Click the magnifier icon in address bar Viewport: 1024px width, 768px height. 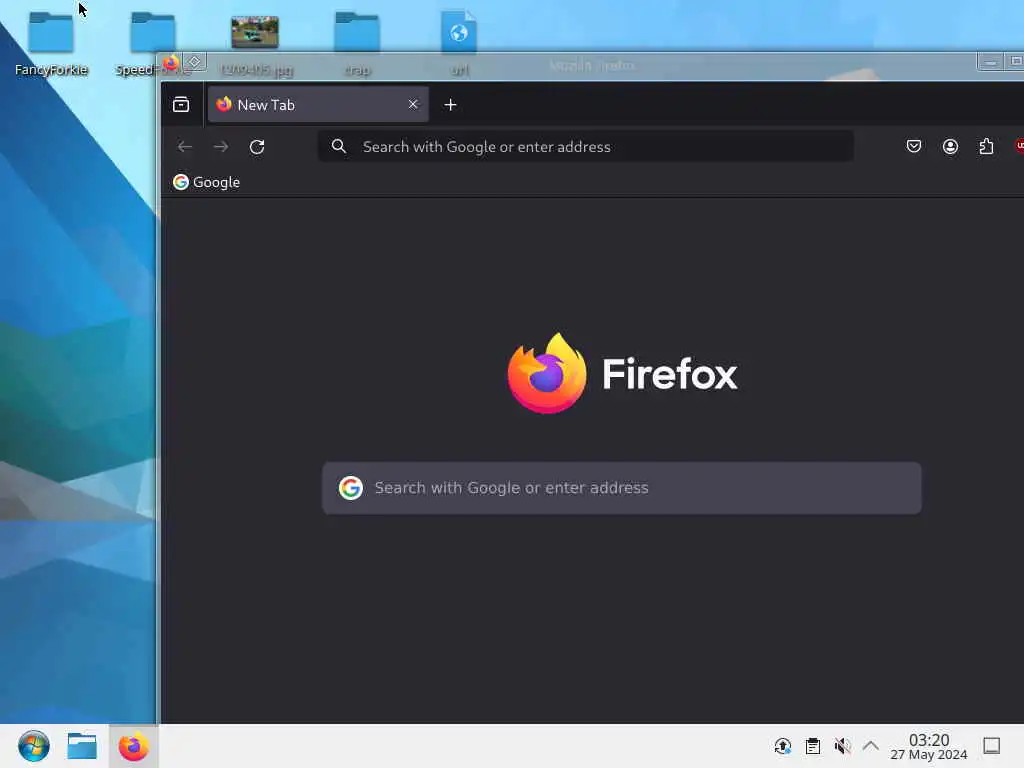point(338,146)
